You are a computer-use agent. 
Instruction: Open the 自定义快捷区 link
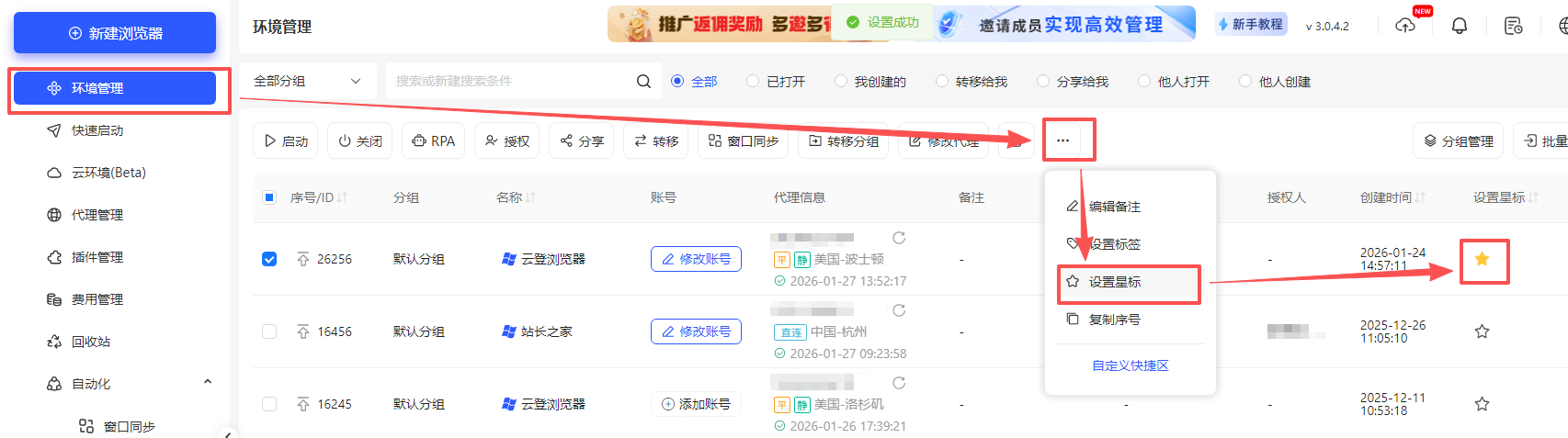pos(1130,365)
